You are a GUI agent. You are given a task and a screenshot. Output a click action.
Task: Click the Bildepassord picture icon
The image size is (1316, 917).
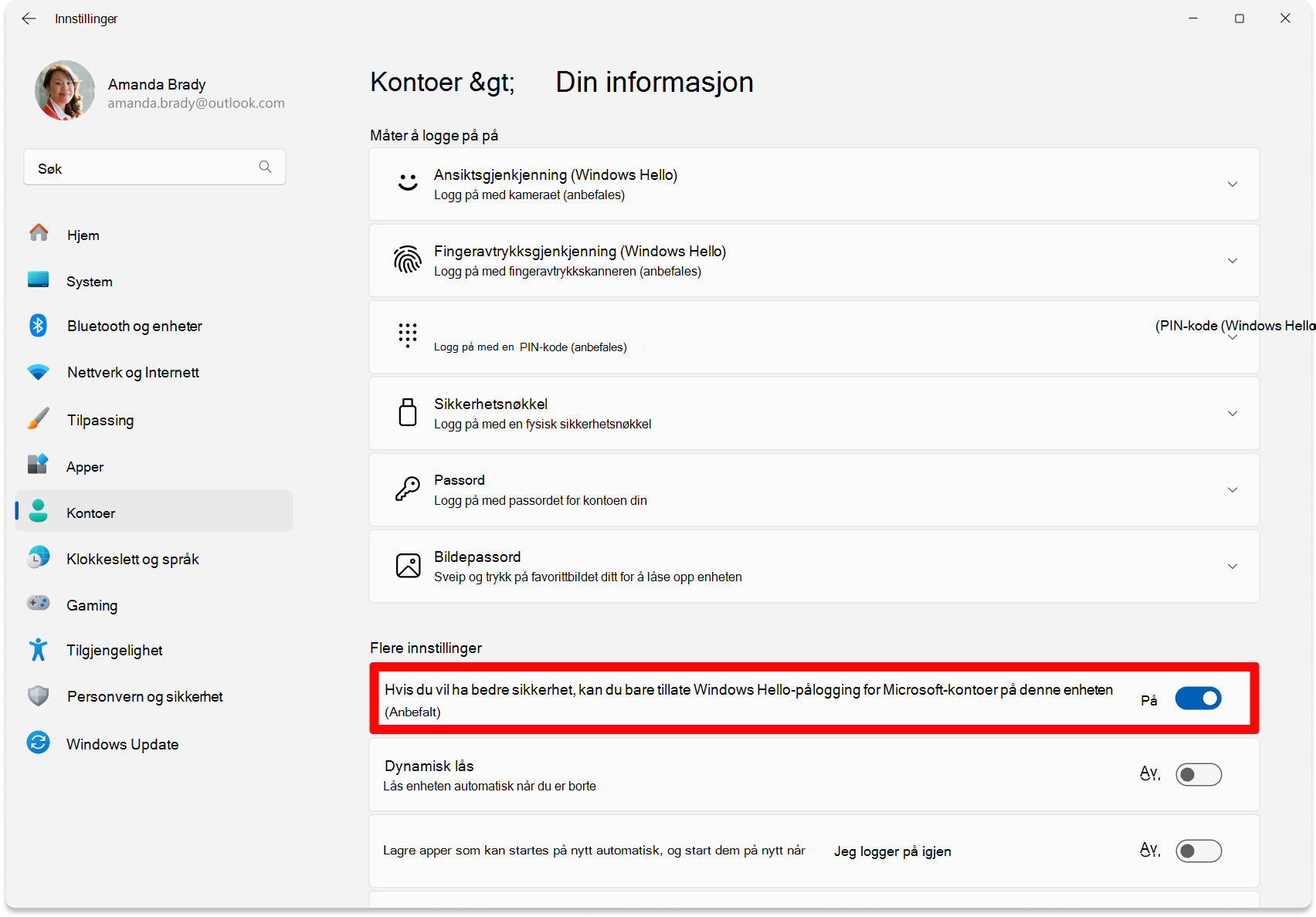click(x=408, y=566)
